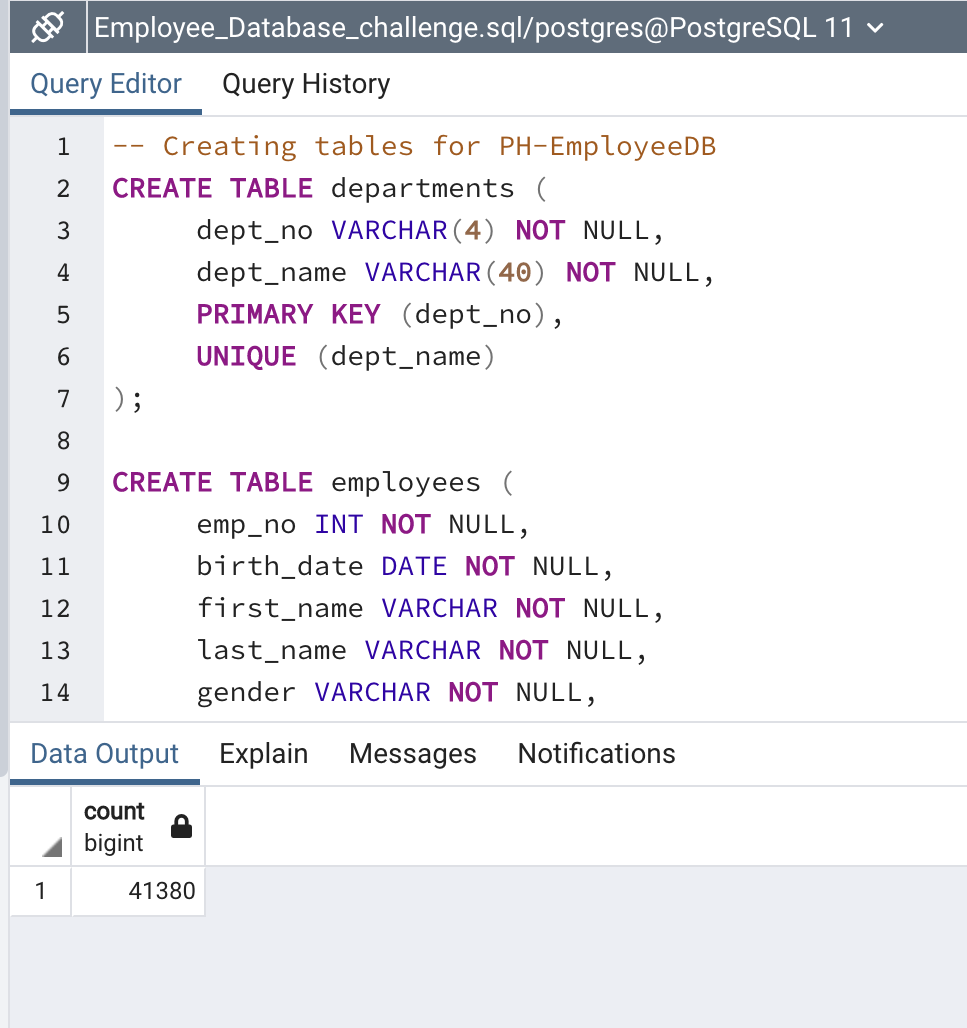This screenshot has height=1028, width=967.
Task: Select the Data Output tab
Action: pos(105,753)
